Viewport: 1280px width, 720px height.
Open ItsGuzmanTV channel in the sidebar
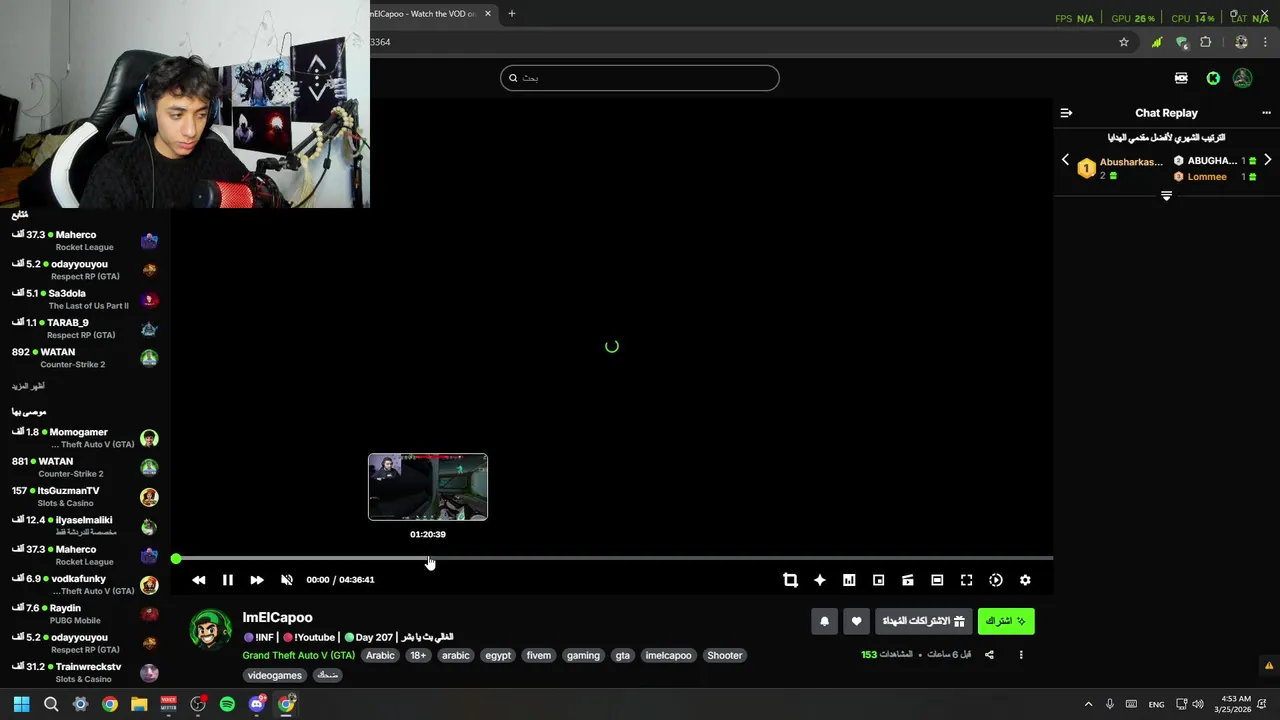(x=85, y=497)
